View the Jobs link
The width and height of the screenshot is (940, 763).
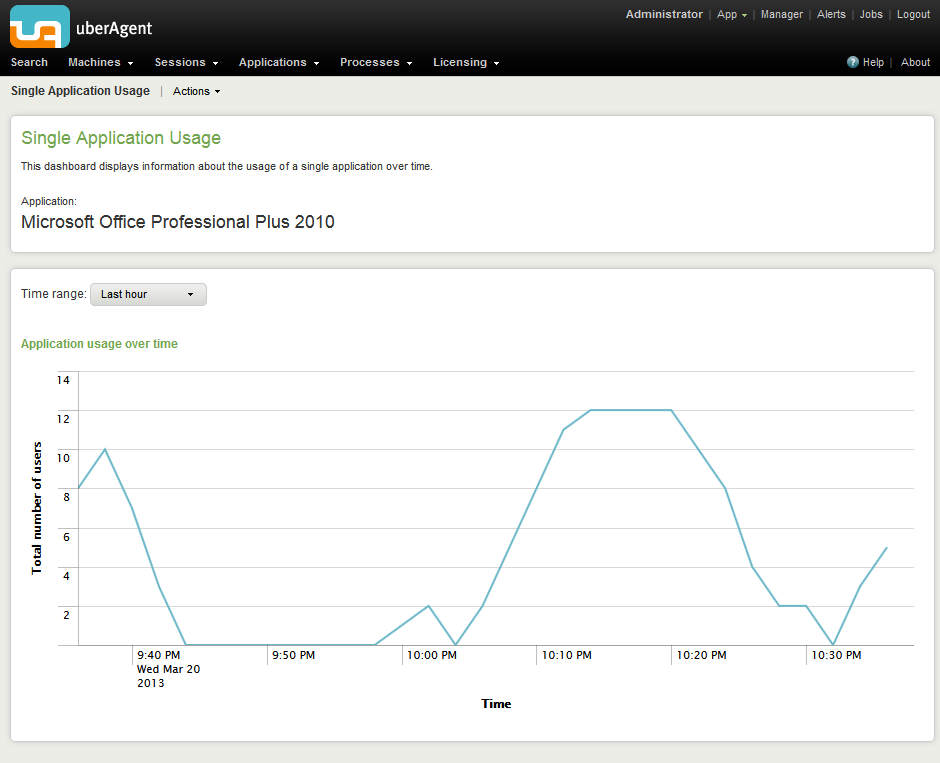pos(870,14)
